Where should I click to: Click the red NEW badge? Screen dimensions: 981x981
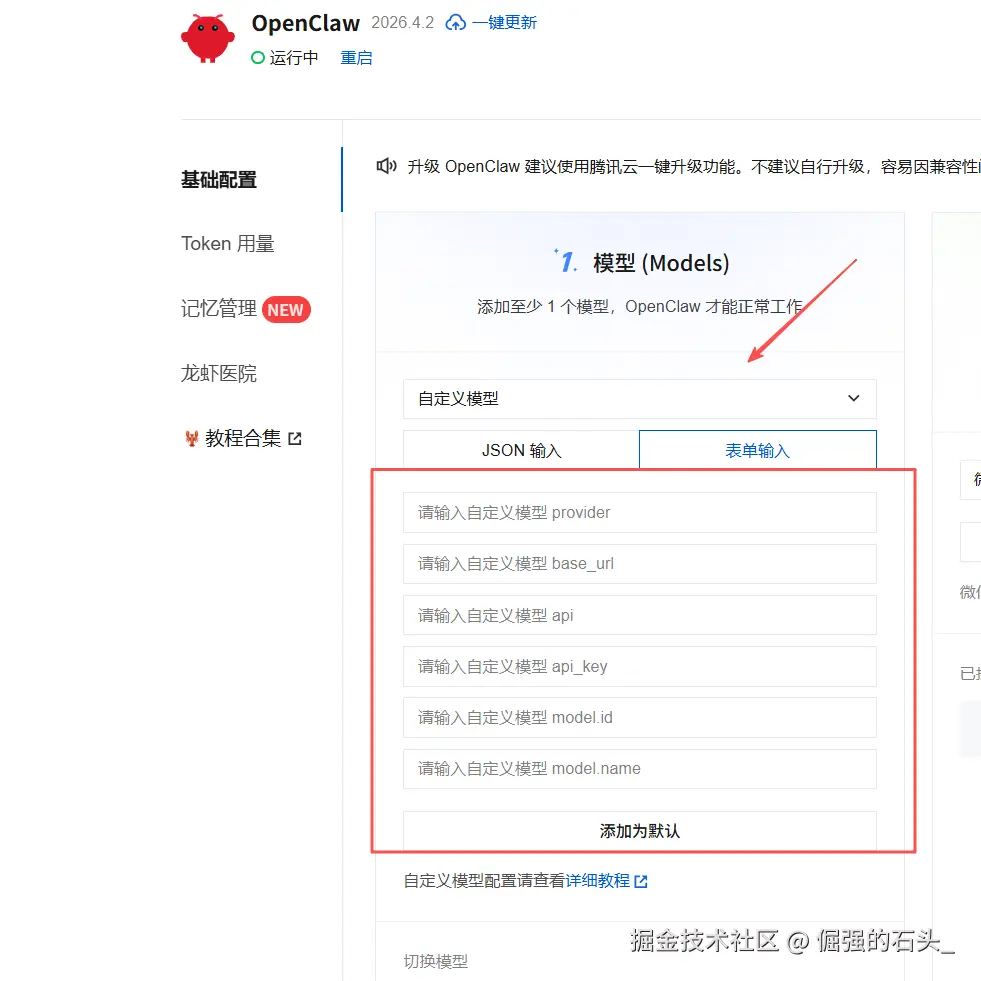[286, 310]
